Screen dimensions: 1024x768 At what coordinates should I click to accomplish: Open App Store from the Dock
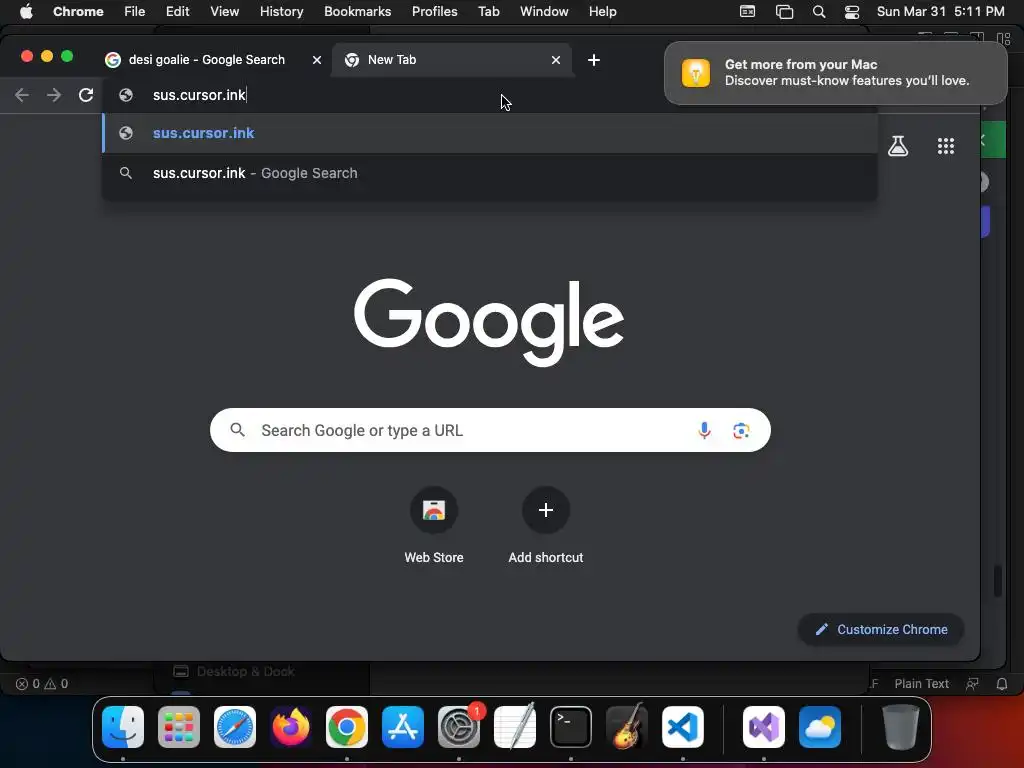403,727
